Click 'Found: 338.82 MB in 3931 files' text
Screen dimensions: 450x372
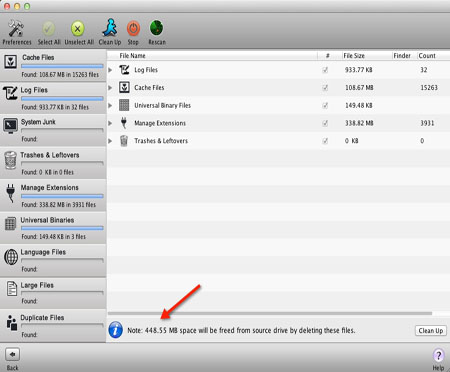point(59,205)
